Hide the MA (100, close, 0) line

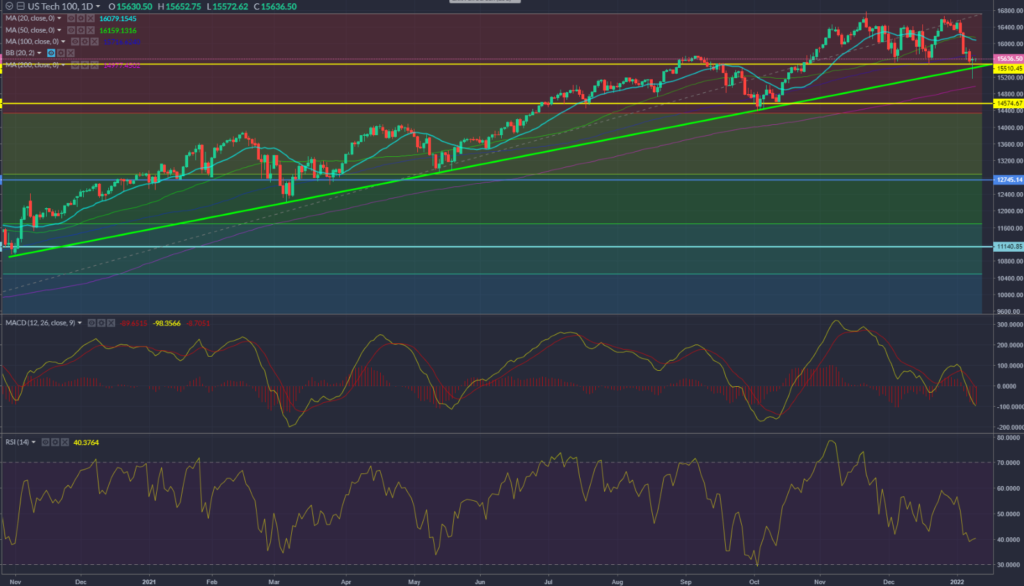(x=74, y=41)
